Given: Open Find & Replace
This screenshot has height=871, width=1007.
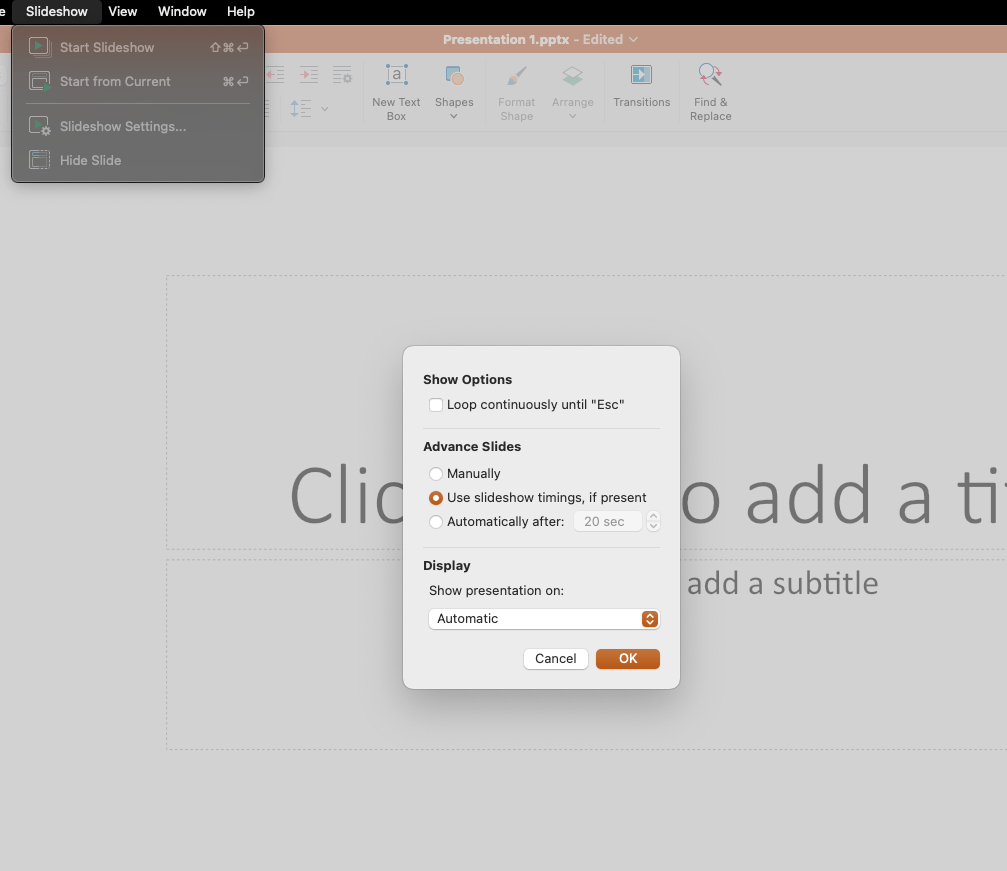Looking at the screenshot, I should pos(710,88).
